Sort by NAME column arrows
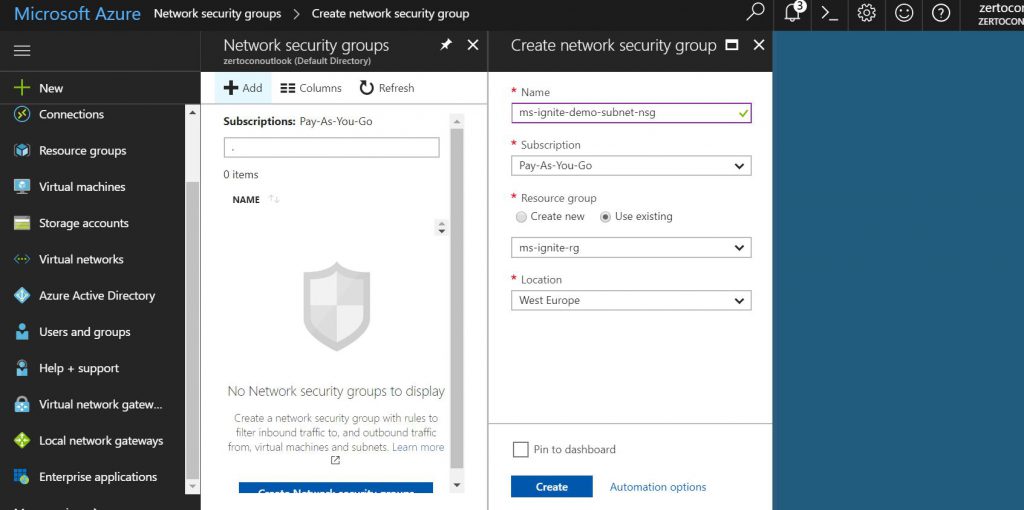The width and height of the screenshot is (1024, 510). [x=274, y=199]
